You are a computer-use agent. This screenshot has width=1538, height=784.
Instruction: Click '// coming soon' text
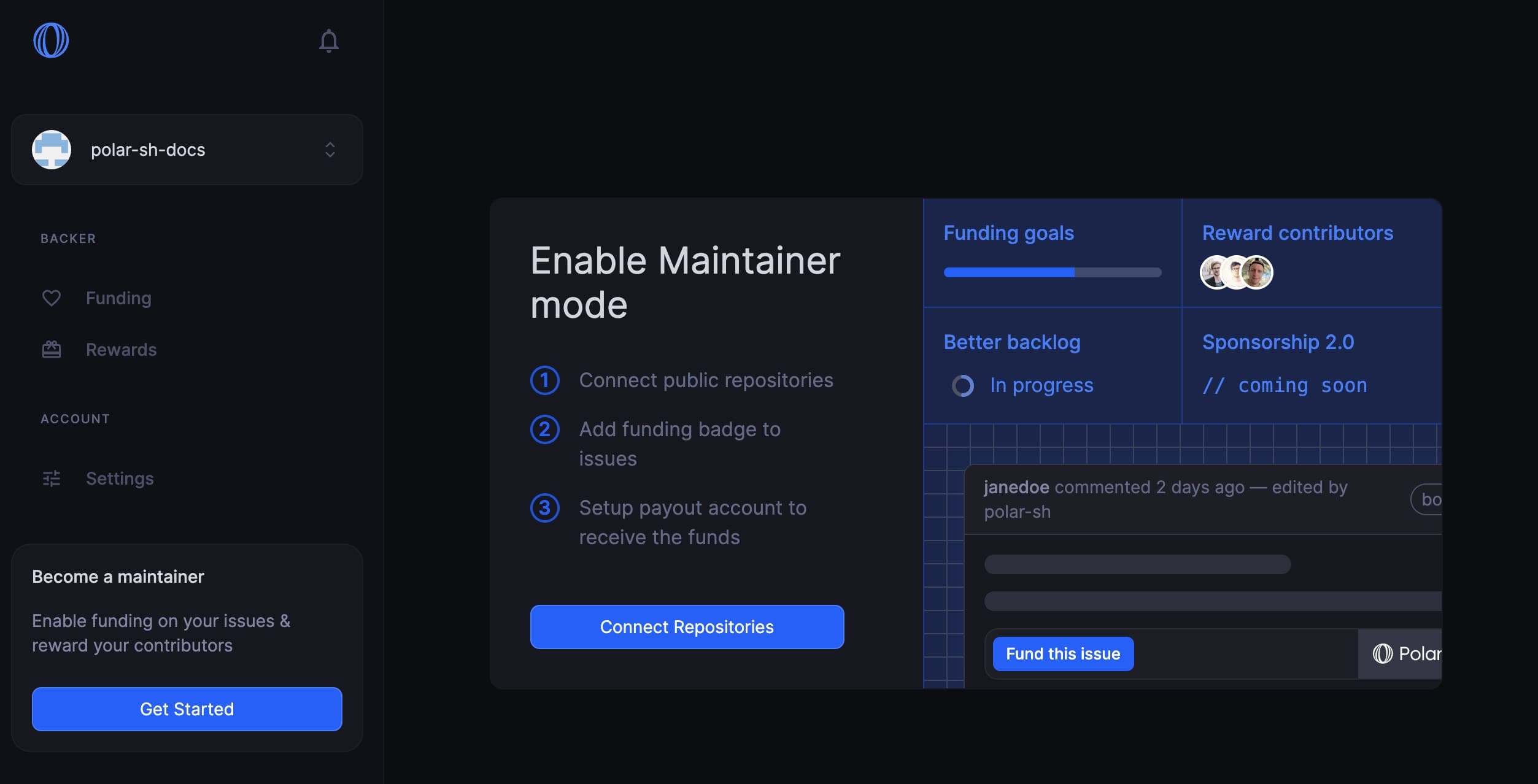[1285, 386]
